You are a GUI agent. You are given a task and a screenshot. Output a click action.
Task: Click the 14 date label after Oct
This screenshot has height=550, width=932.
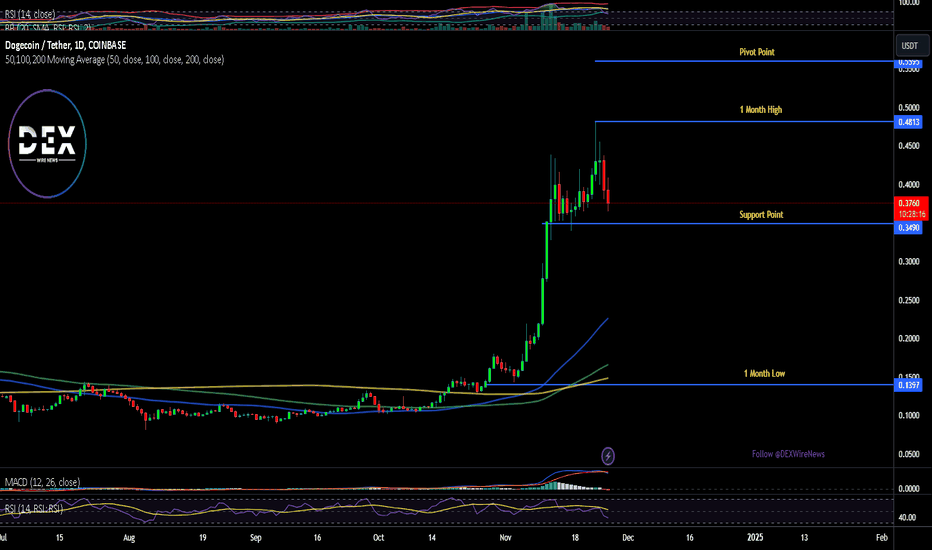432,538
